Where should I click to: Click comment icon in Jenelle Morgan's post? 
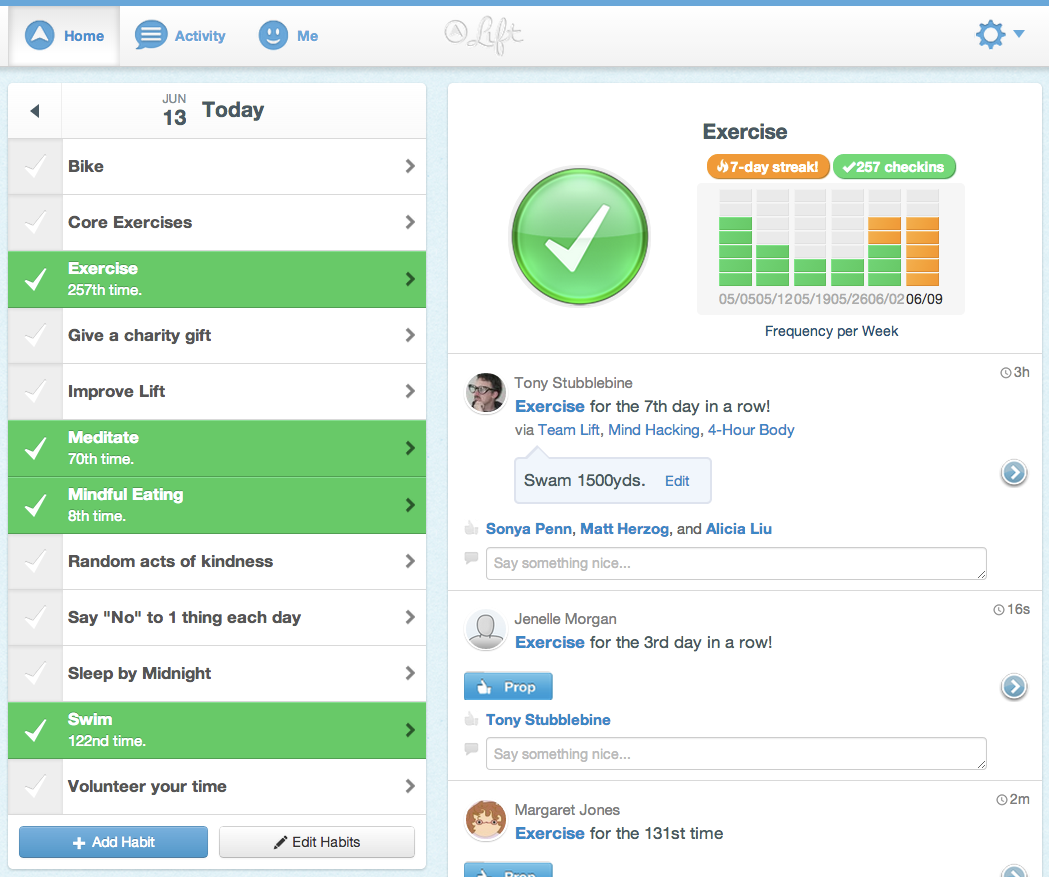[x=471, y=749]
